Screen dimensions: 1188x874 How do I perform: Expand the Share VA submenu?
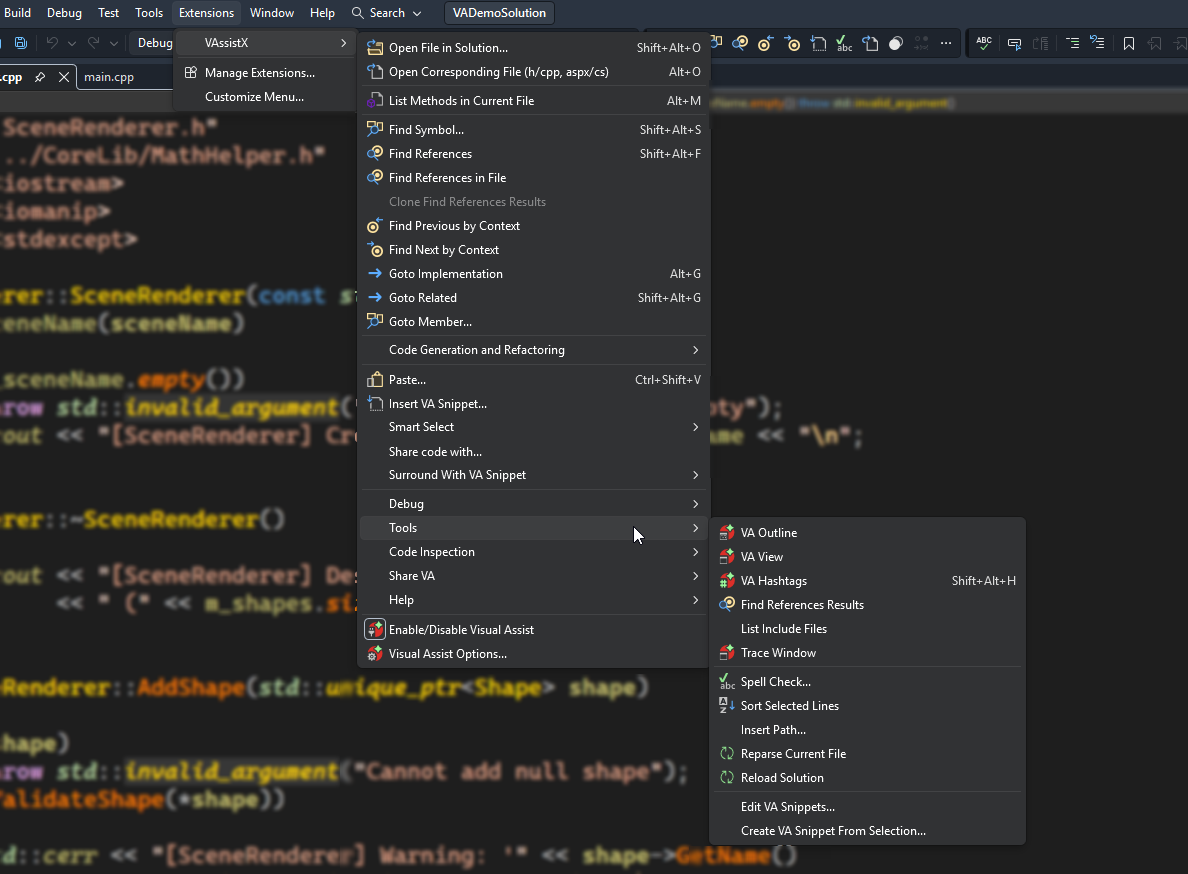pyautogui.click(x=533, y=576)
